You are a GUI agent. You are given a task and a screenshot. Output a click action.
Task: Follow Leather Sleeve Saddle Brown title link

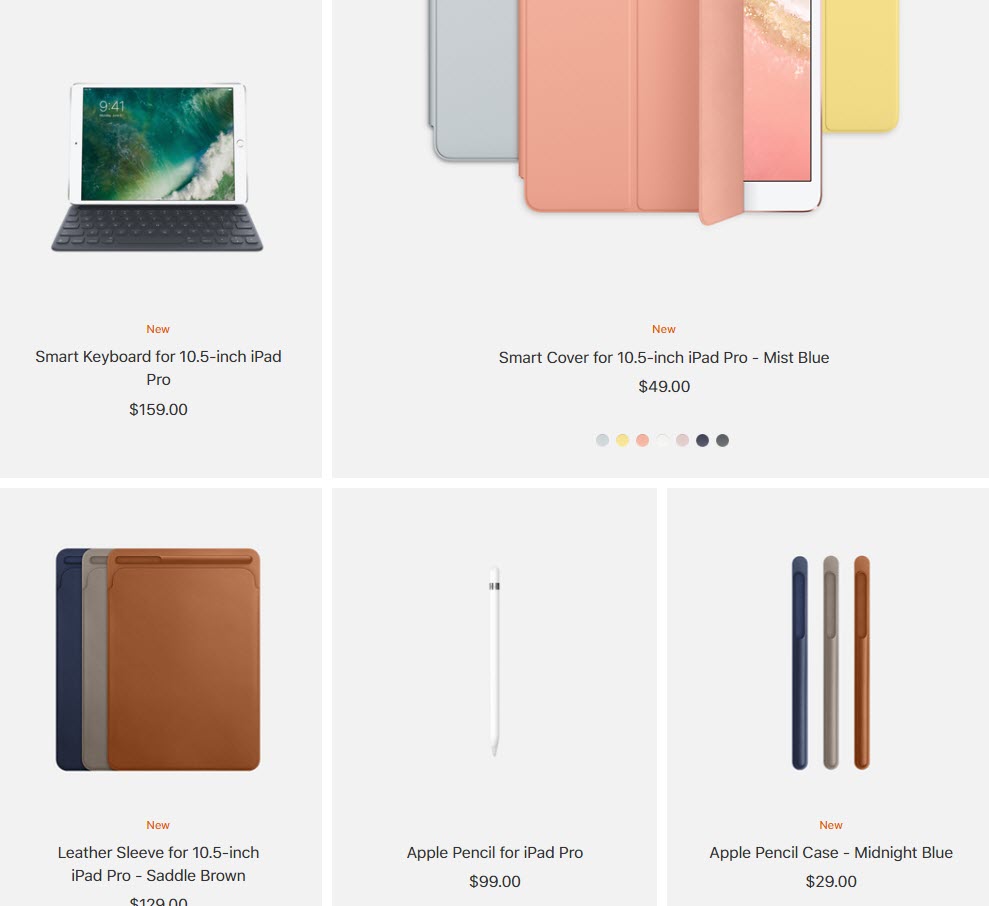point(158,864)
